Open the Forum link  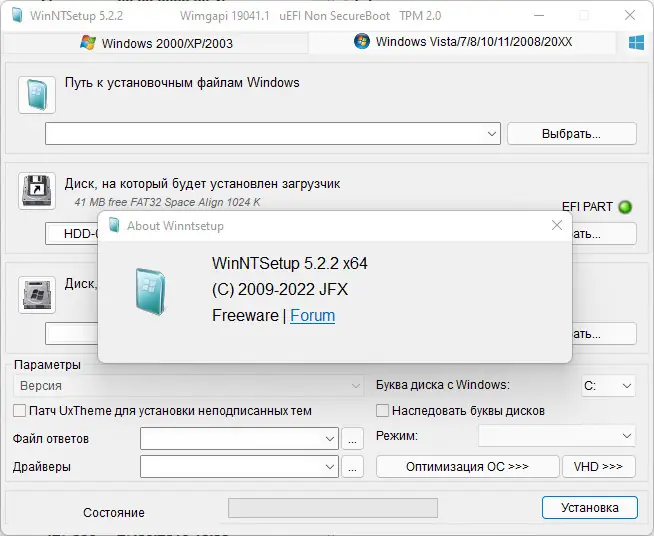(x=312, y=316)
